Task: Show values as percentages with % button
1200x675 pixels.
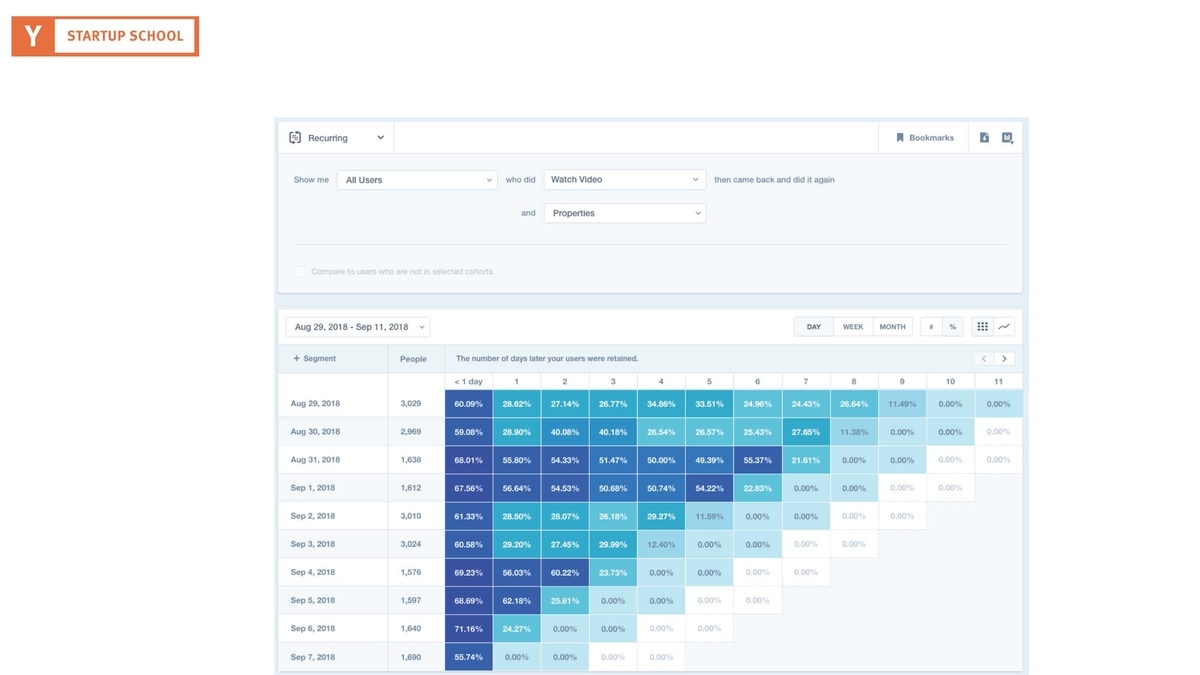Action: pyautogui.click(x=952, y=327)
